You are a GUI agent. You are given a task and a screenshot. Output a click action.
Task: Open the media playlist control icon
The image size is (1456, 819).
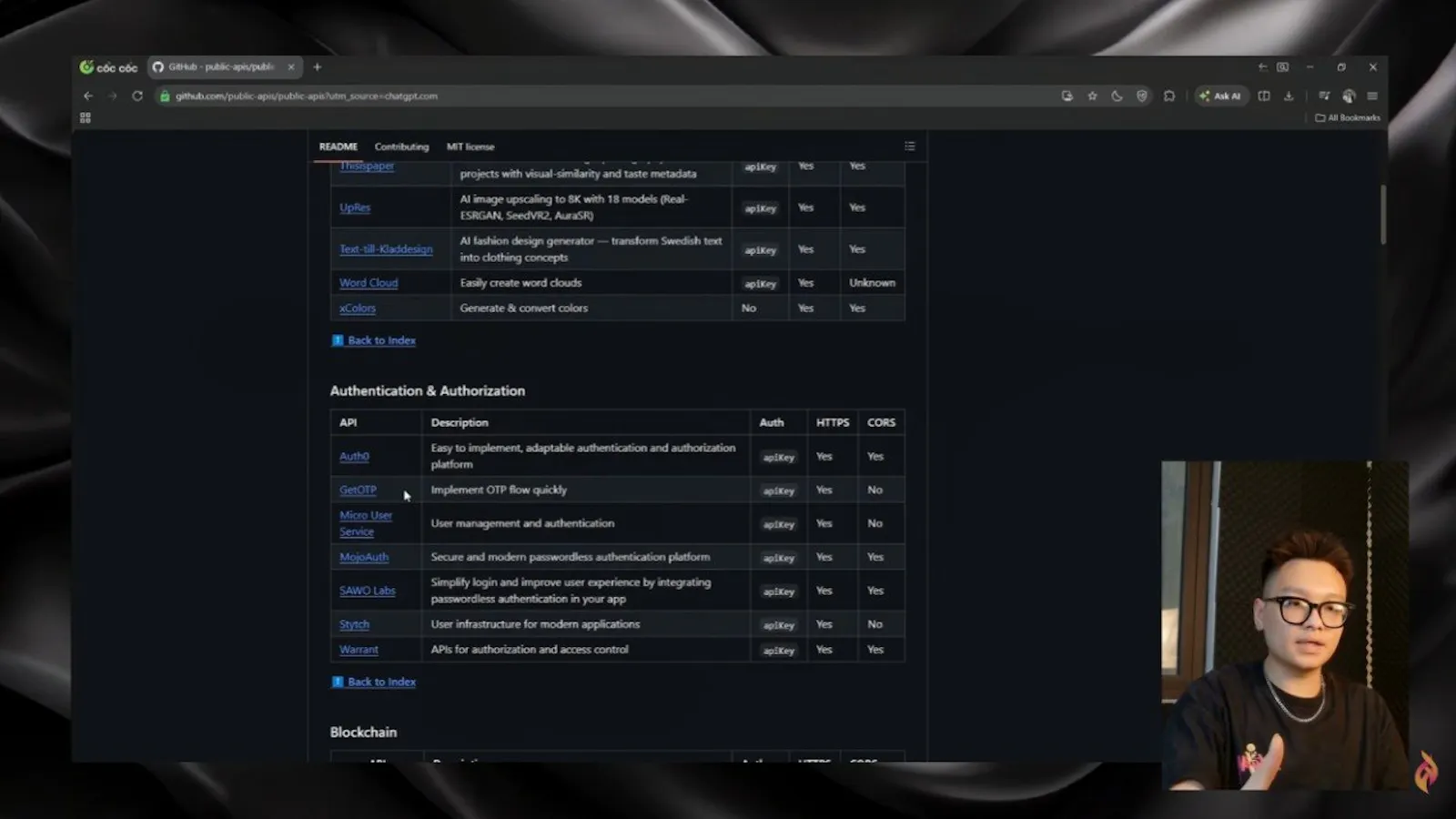click(1324, 96)
